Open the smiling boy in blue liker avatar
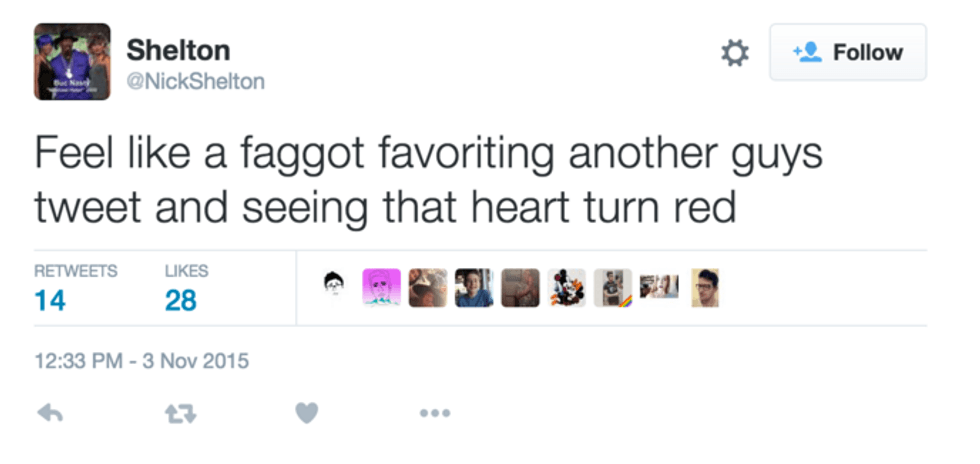The height and width of the screenshot is (464, 980). coord(474,287)
